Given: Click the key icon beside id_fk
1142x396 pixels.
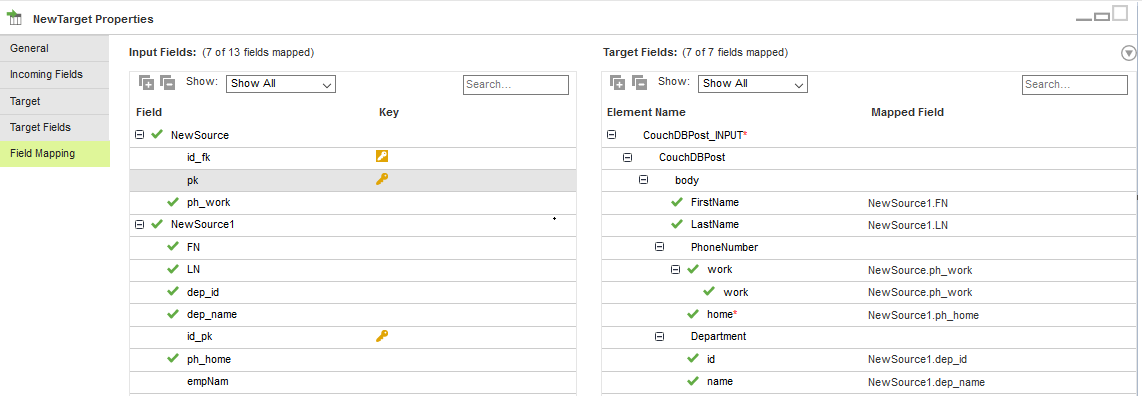Looking at the screenshot, I should coord(382,156).
